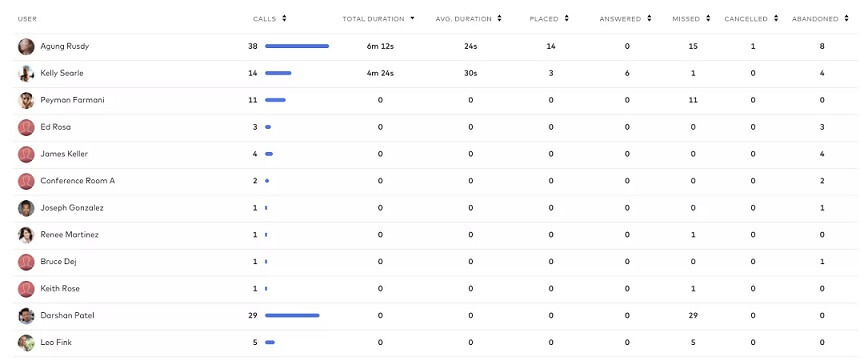
Task: Click Agung Rusdy's calls bar
Action: (x=297, y=46)
